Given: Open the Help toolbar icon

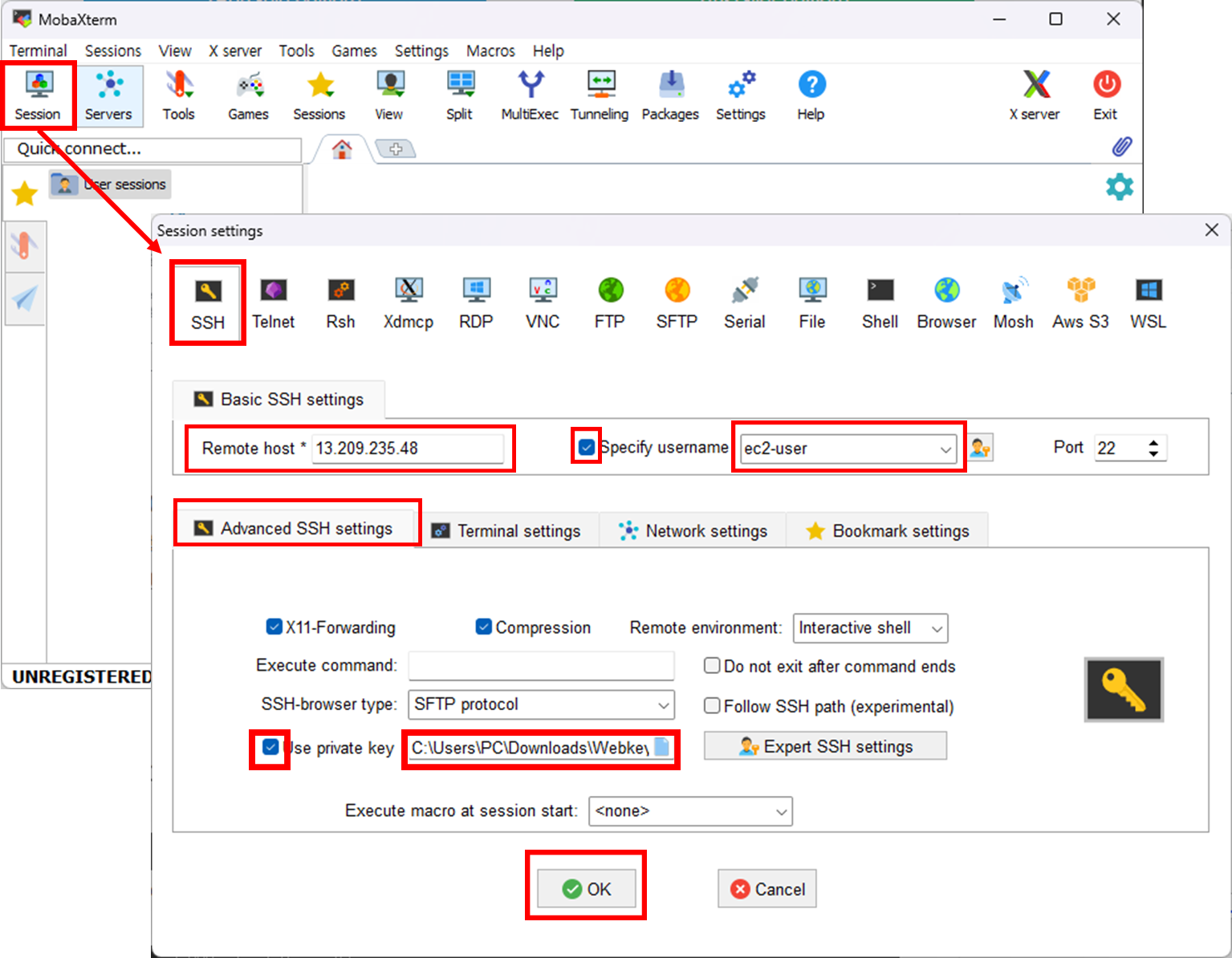Looking at the screenshot, I should pos(811,95).
